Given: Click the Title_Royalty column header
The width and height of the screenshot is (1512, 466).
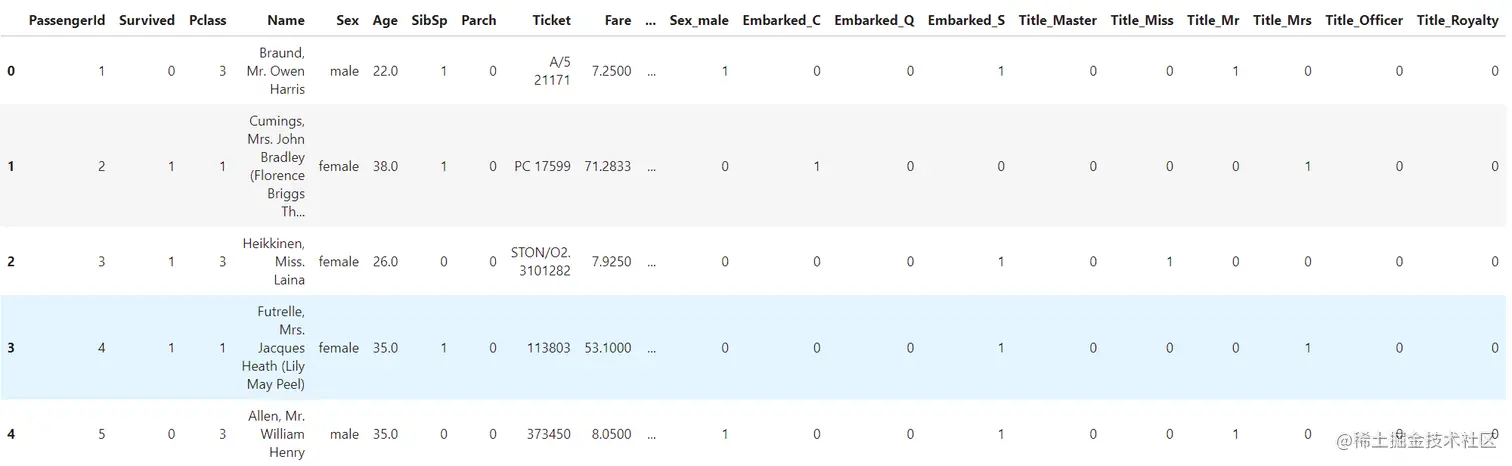Looking at the screenshot, I should [x=1457, y=20].
